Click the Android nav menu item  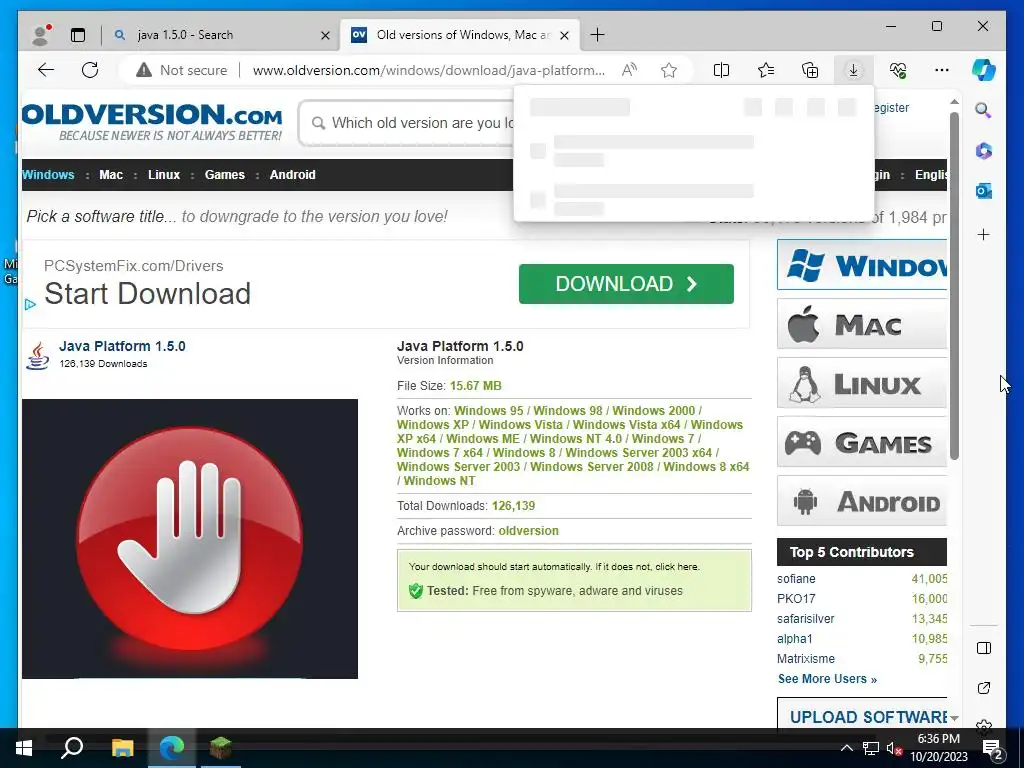[x=293, y=174]
